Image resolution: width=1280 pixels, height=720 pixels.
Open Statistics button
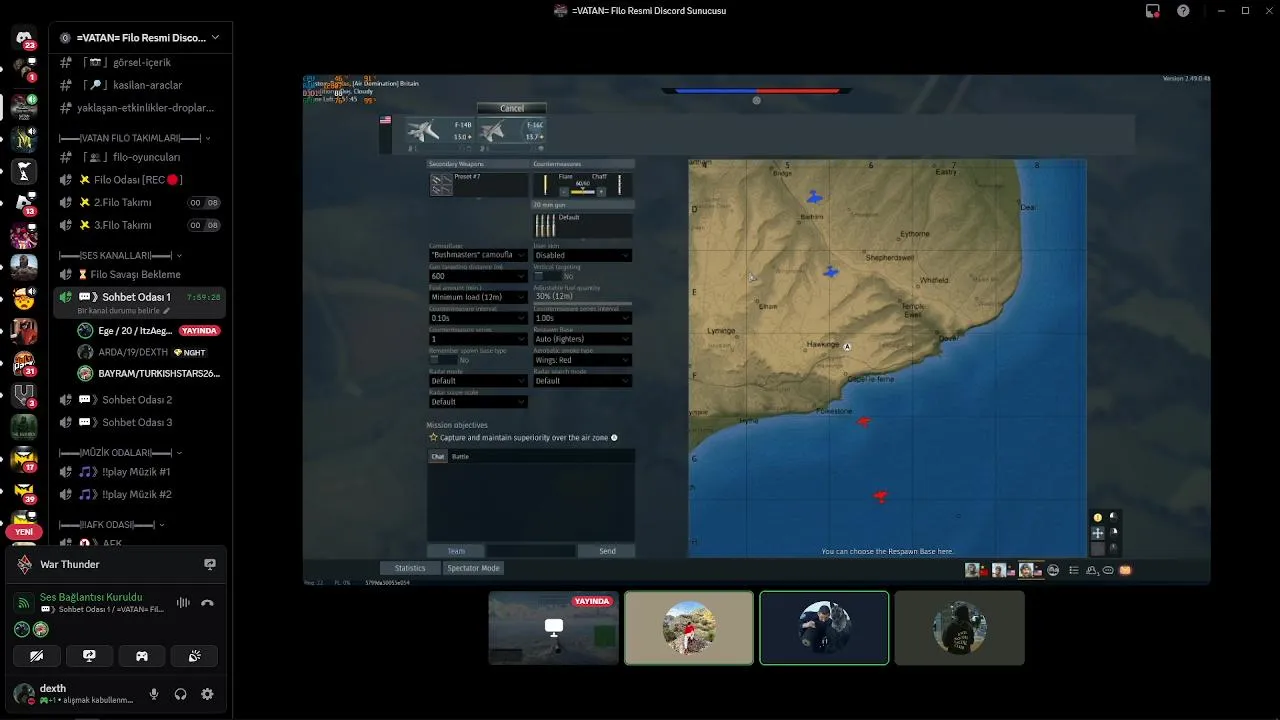pyautogui.click(x=410, y=568)
